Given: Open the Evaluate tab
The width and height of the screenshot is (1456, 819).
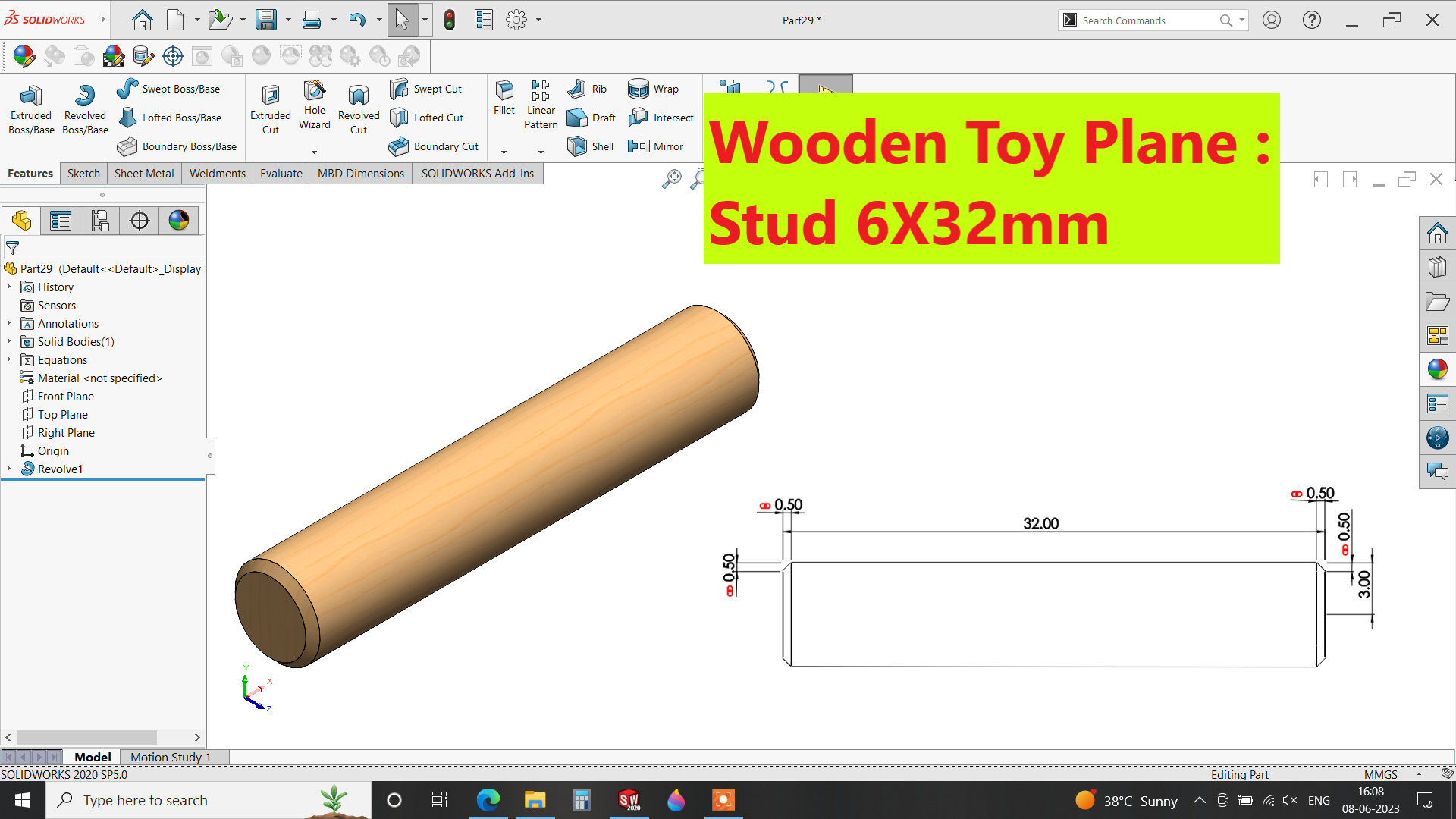Looking at the screenshot, I should click(281, 173).
